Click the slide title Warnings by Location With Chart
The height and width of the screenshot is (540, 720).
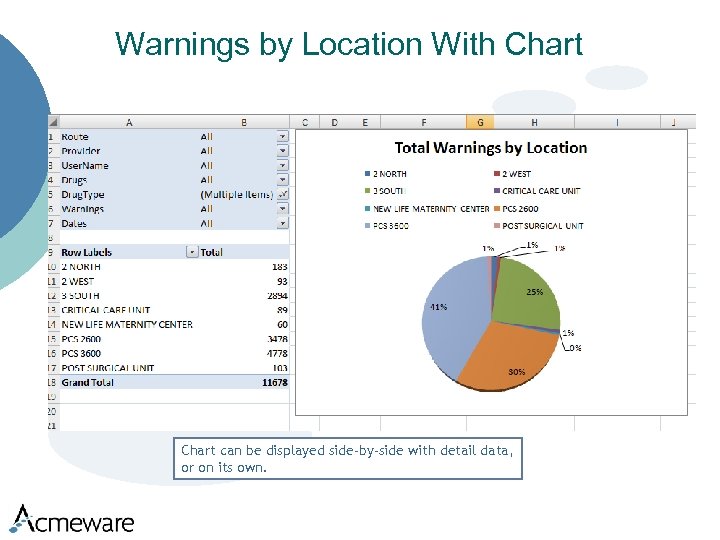pyautogui.click(x=349, y=45)
